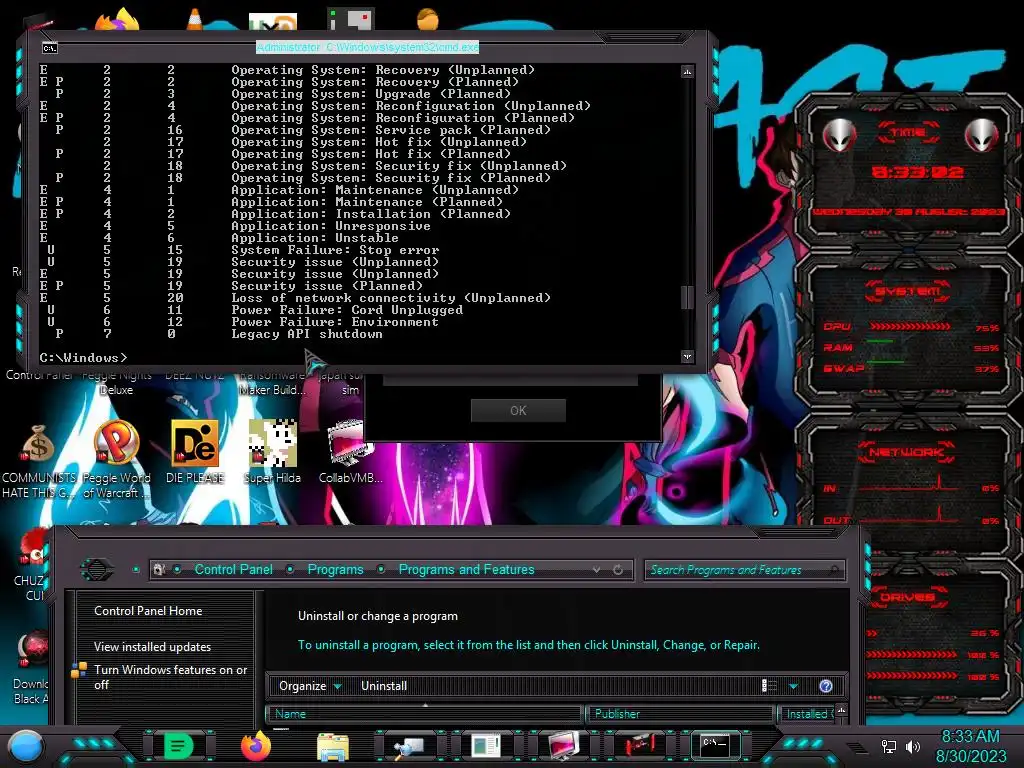
Task: Click the Change your view icon
Action: pos(769,686)
